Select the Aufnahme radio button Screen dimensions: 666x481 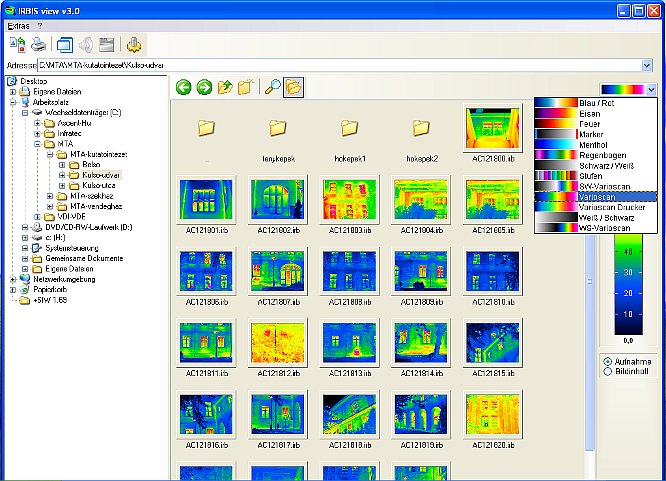click(x=607, y=362)
